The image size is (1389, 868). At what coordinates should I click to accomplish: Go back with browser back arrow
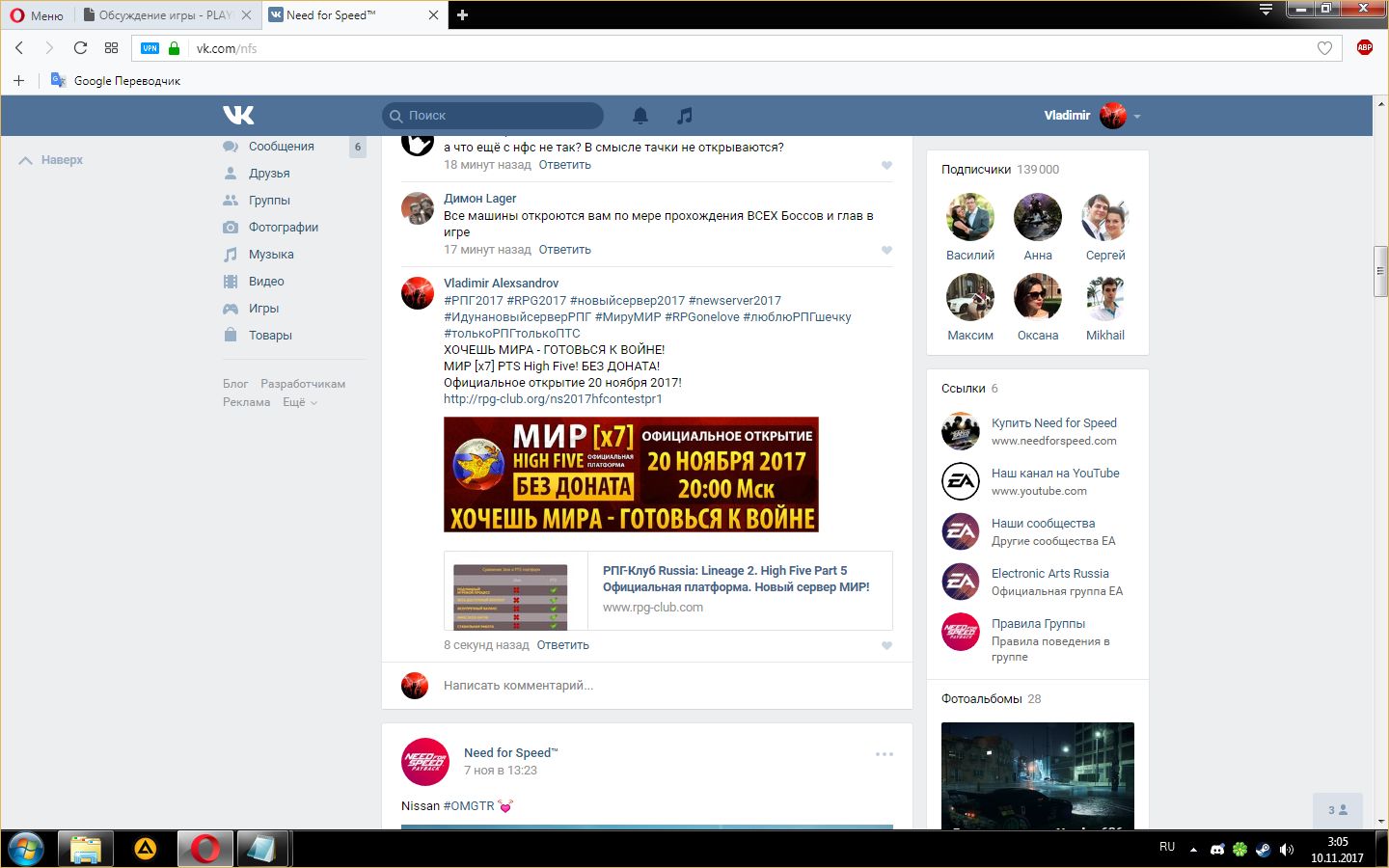point(19,48)
